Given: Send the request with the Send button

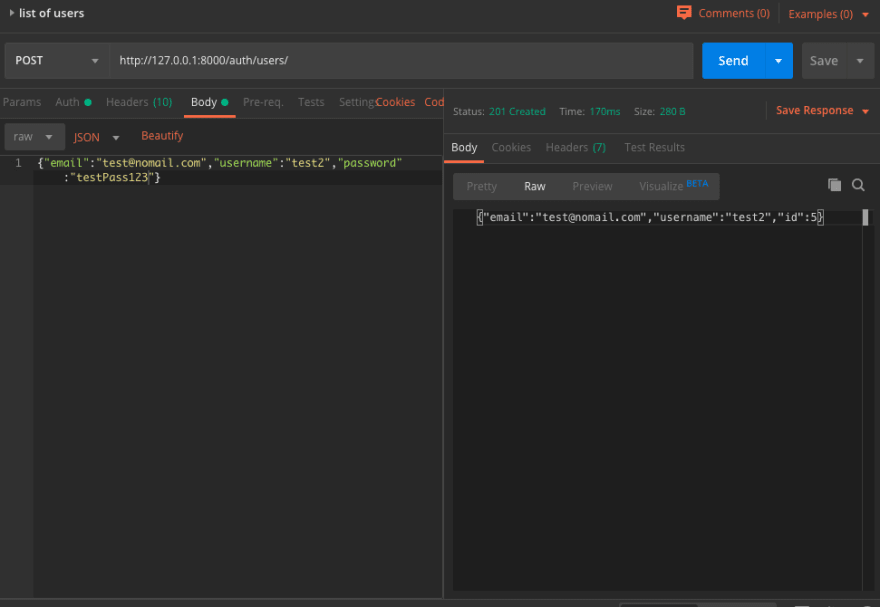Looking at the screenshot, I should (x=733, y=61).
